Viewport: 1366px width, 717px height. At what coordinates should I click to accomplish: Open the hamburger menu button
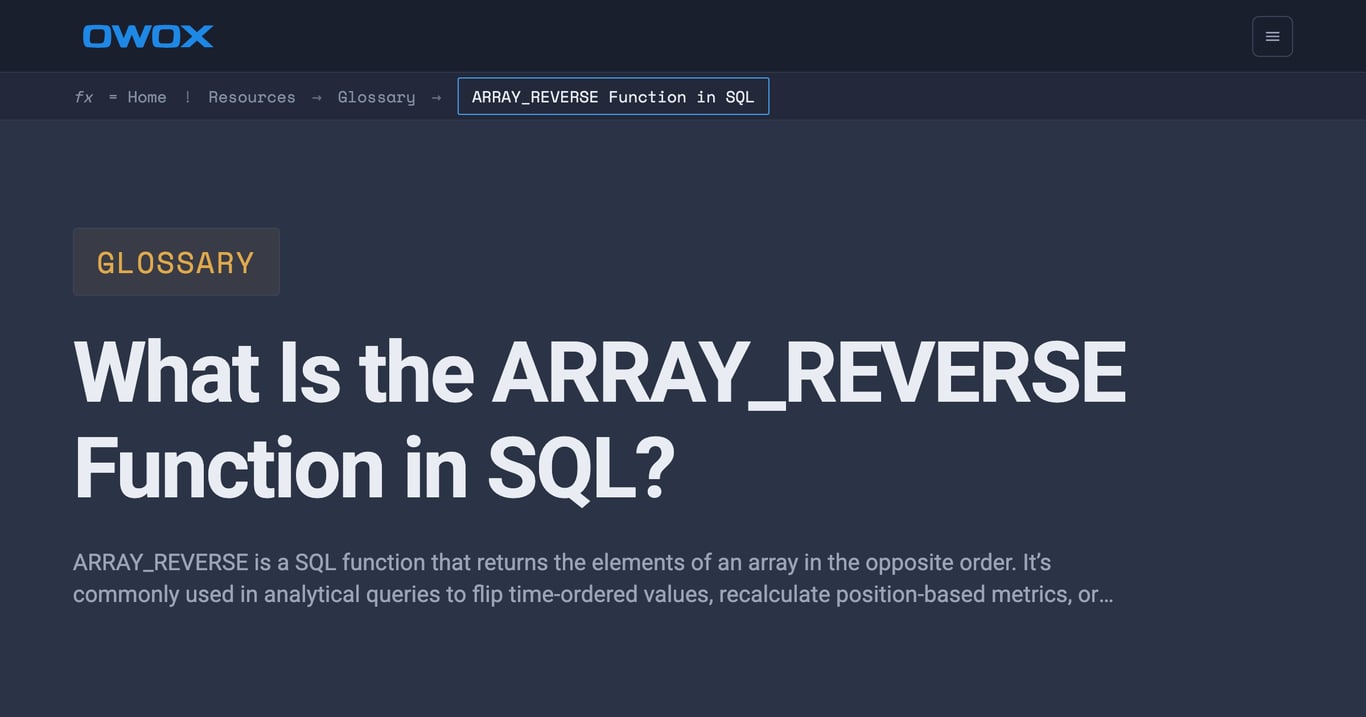(x=1272, y=36)
